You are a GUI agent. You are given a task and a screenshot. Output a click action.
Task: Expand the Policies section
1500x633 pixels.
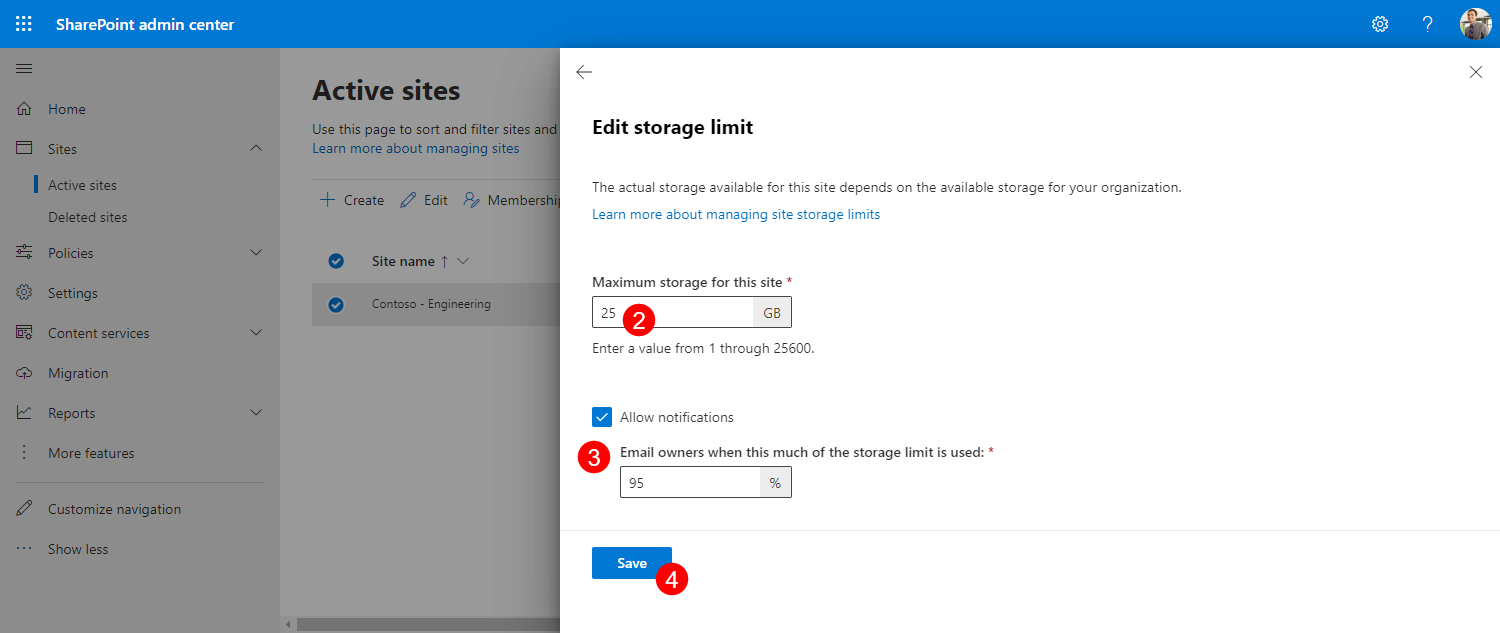click(x=256, y=252)
